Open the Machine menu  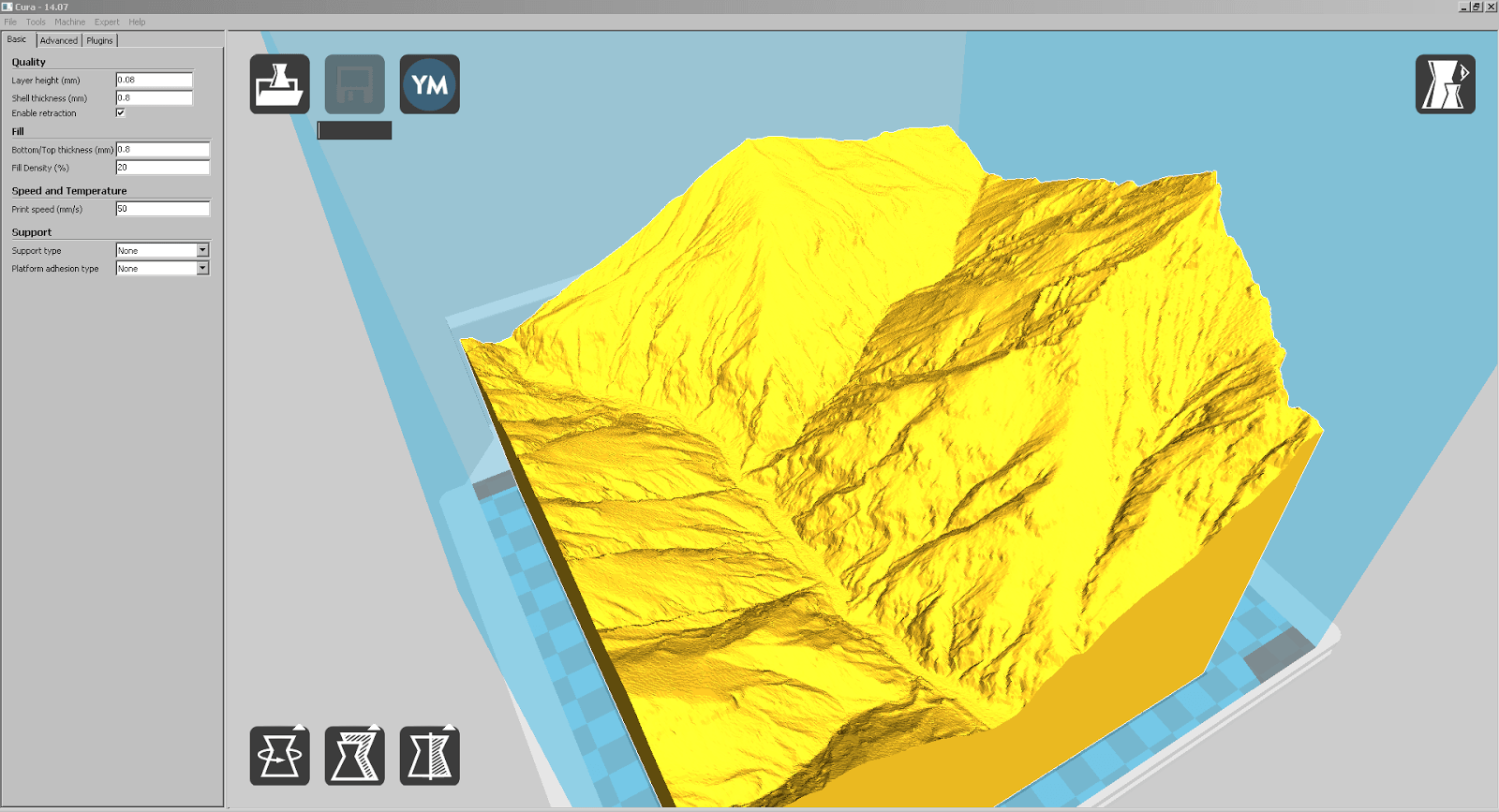point(69,22)
